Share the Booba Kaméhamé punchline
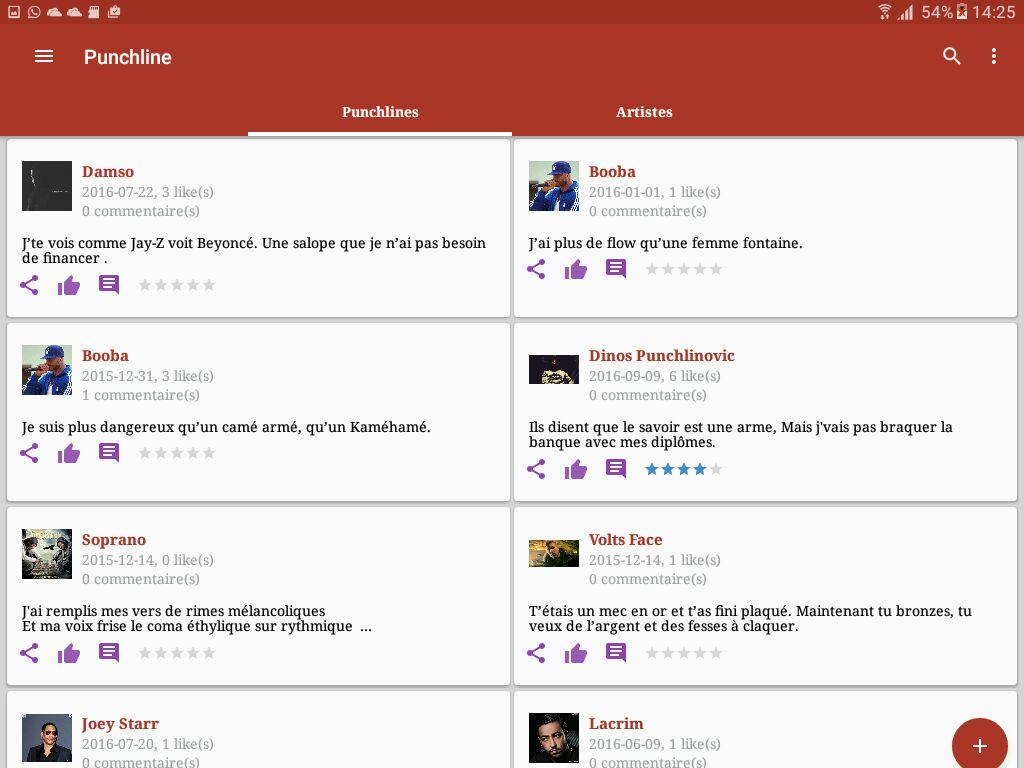The image size is (1024, 768). (29, 453)
